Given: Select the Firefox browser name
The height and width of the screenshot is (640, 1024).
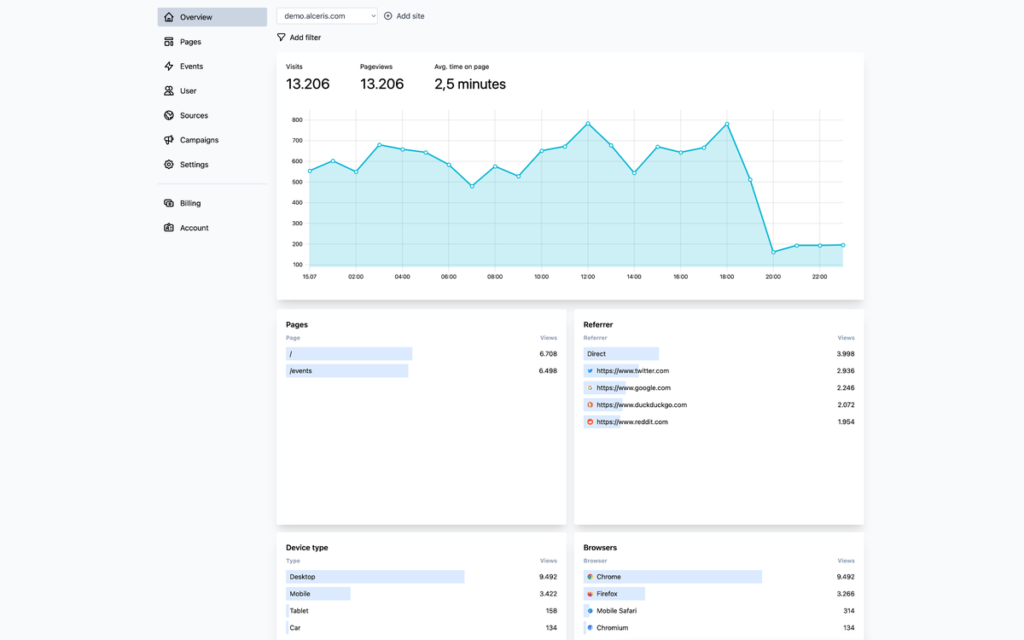Looking at the screenshot, I should 607,594.
